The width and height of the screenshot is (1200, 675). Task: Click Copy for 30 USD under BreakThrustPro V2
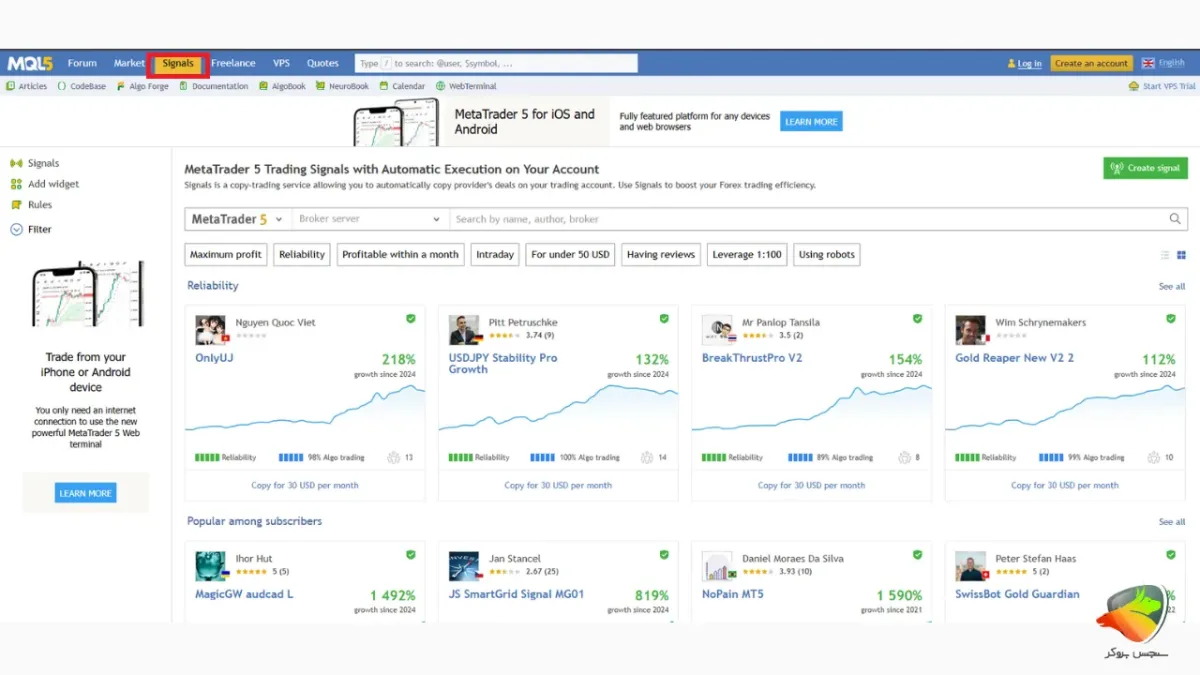tap(811, 486)
